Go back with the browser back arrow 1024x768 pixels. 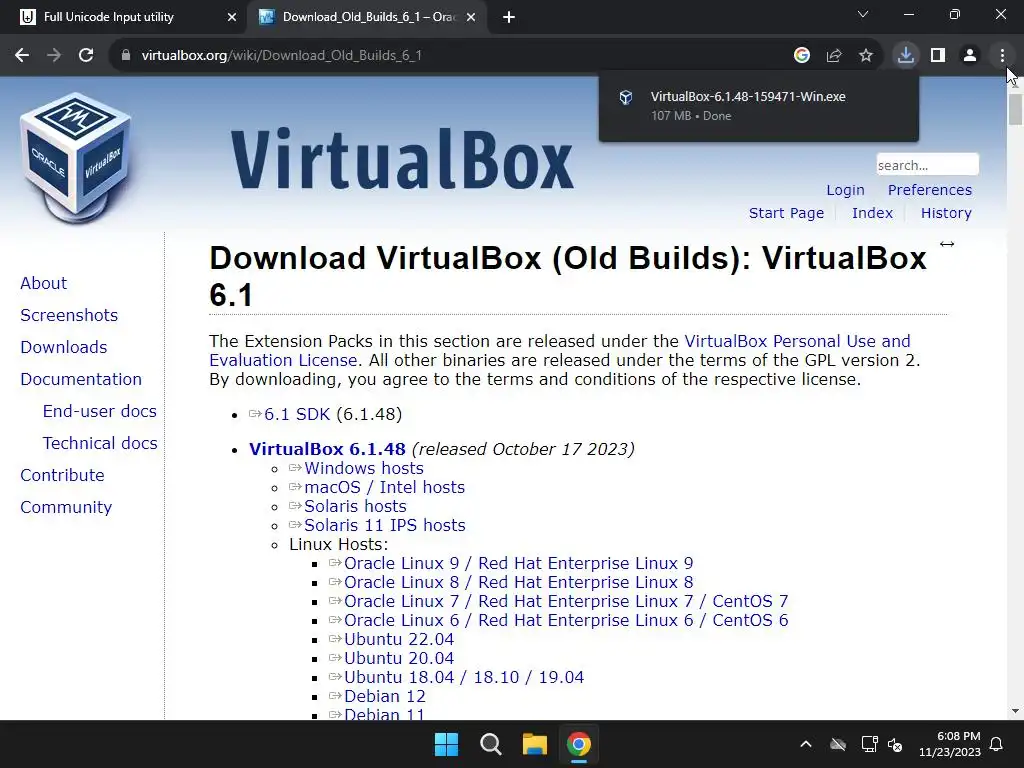point(22,56)
